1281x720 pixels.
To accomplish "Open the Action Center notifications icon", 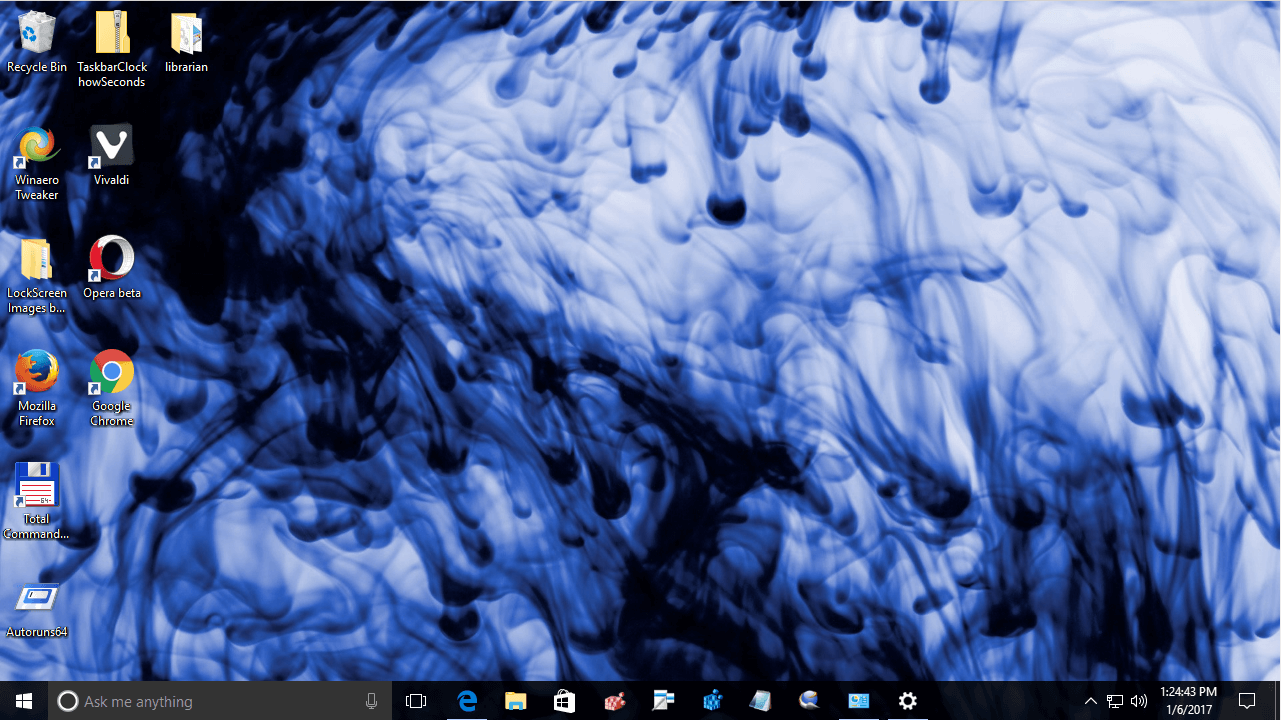I will coord(1247,701).
